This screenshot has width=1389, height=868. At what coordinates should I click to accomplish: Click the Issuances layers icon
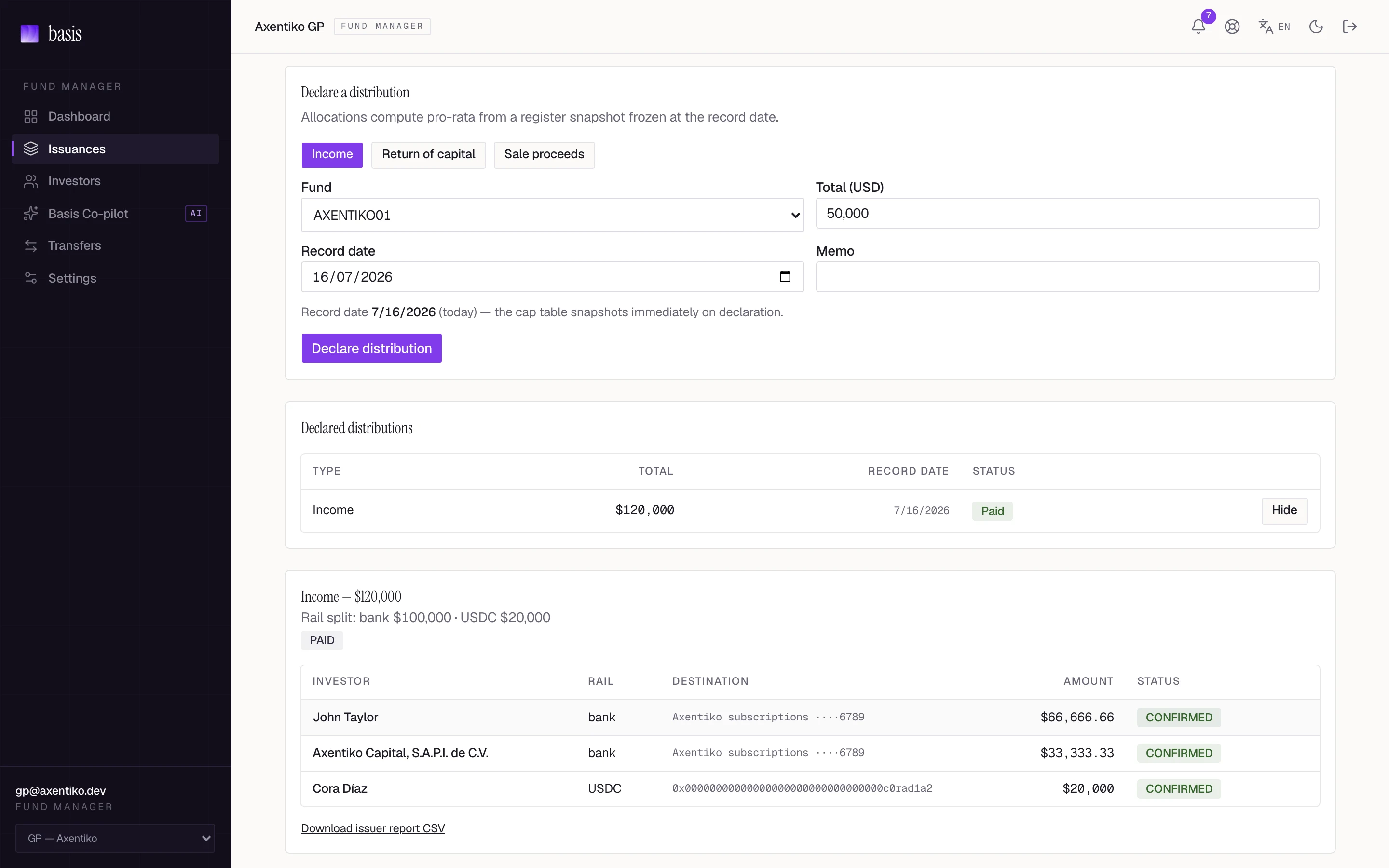tap(31, 149)
